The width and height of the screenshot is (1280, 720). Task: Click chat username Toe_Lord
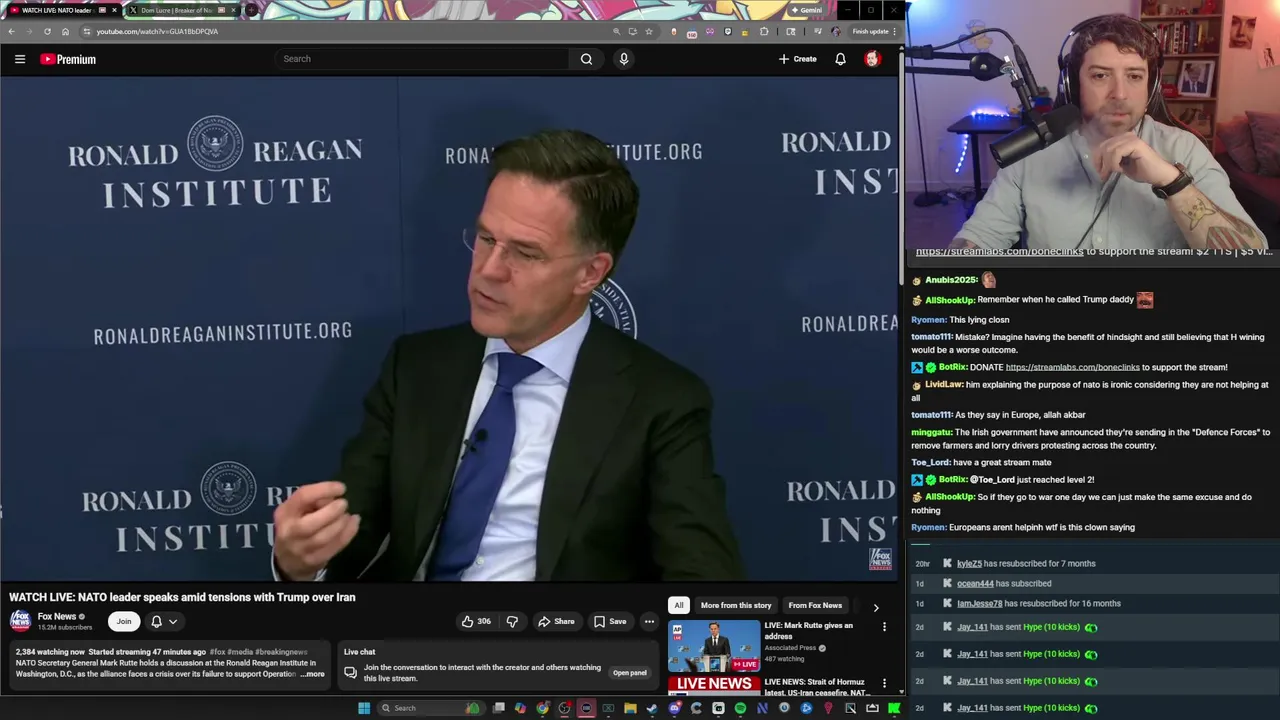[929, 462]
